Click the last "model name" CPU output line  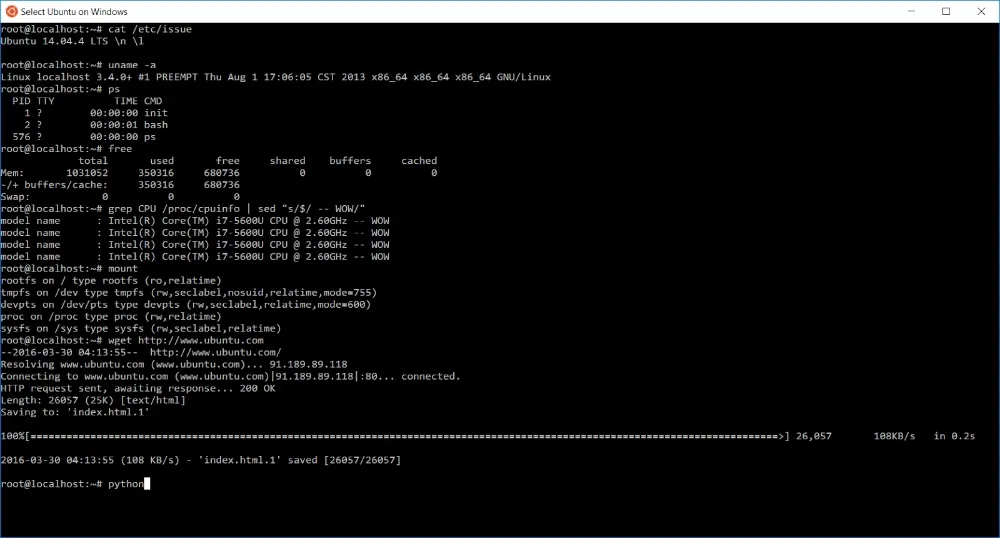pyautogui.click(x=195, y=257)
